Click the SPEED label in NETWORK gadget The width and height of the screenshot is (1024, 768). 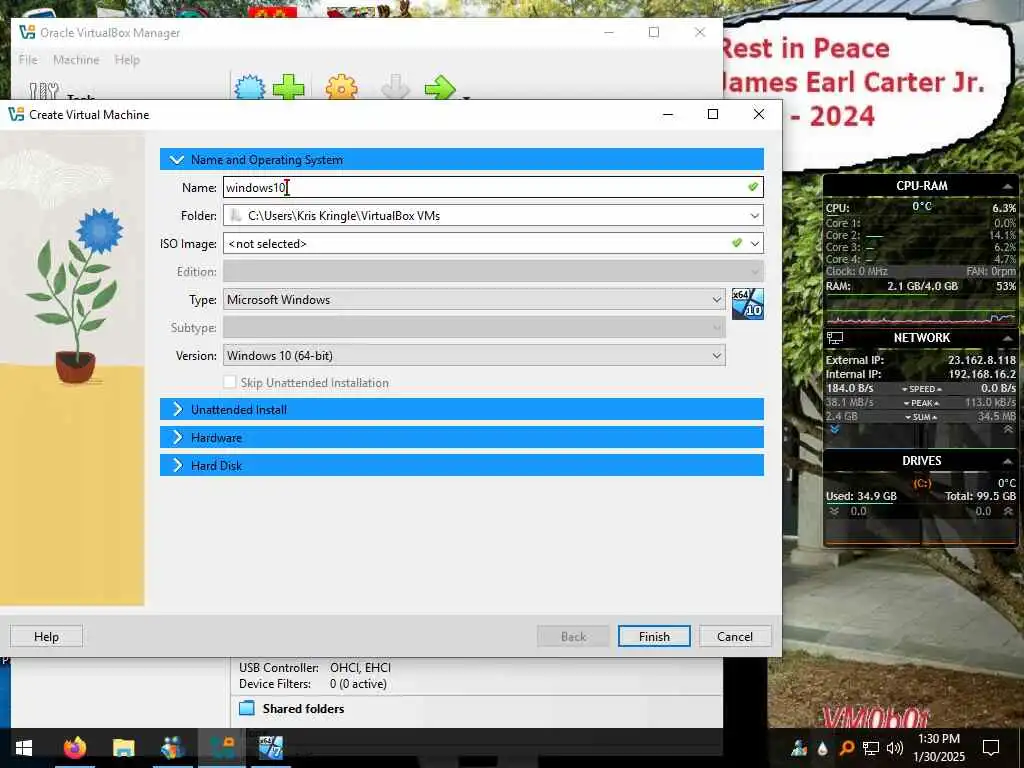tap(922, 389)
